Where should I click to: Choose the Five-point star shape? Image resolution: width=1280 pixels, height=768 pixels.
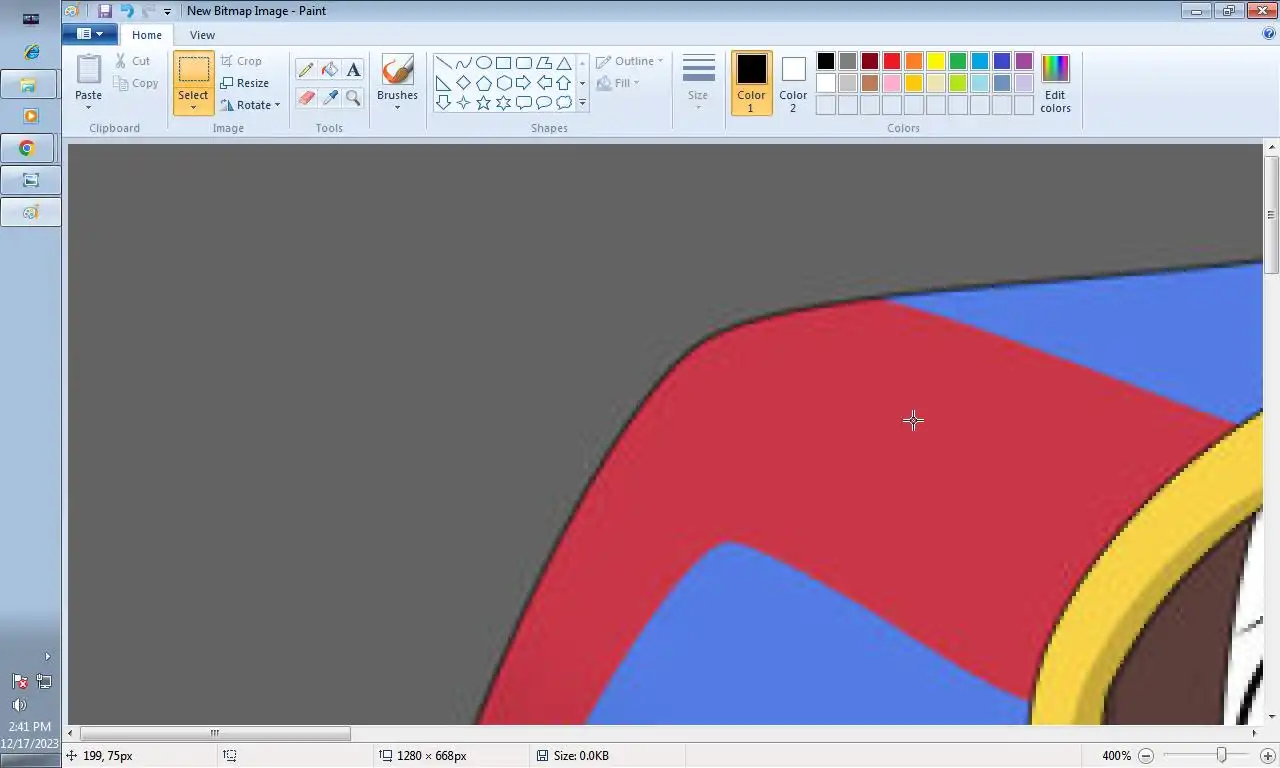483,102
